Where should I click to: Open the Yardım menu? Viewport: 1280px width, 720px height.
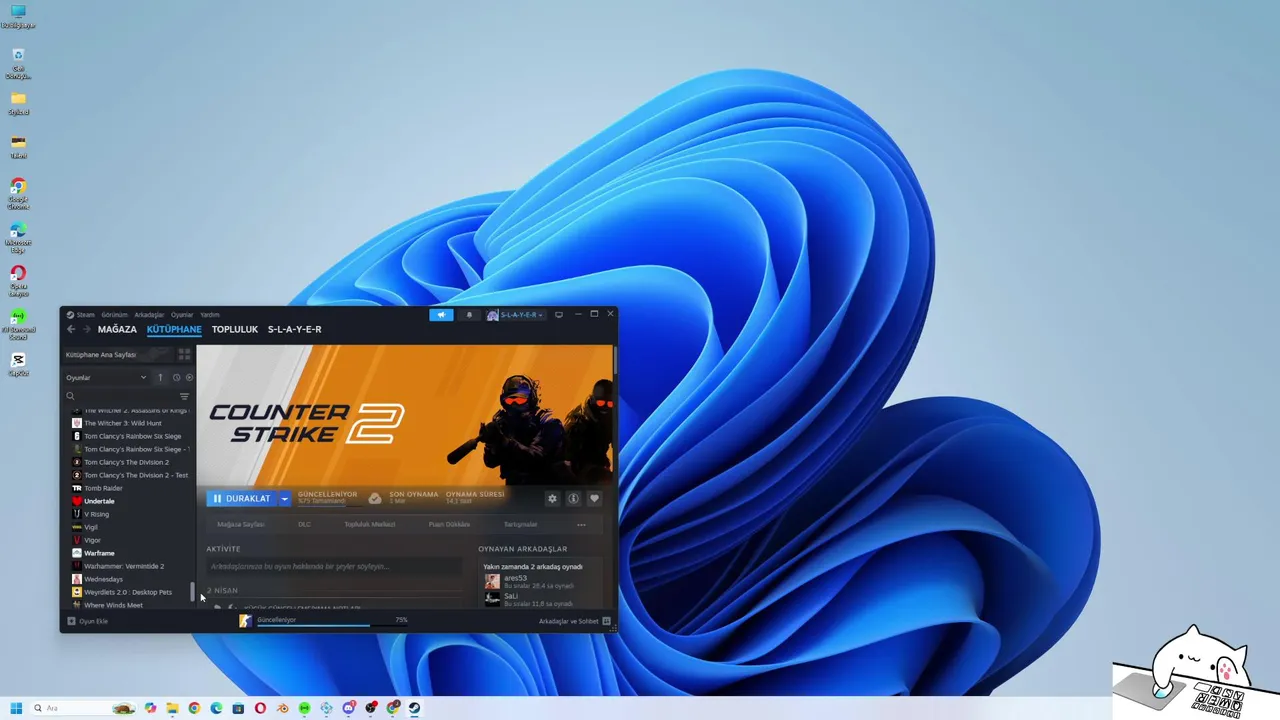[209, 315]
